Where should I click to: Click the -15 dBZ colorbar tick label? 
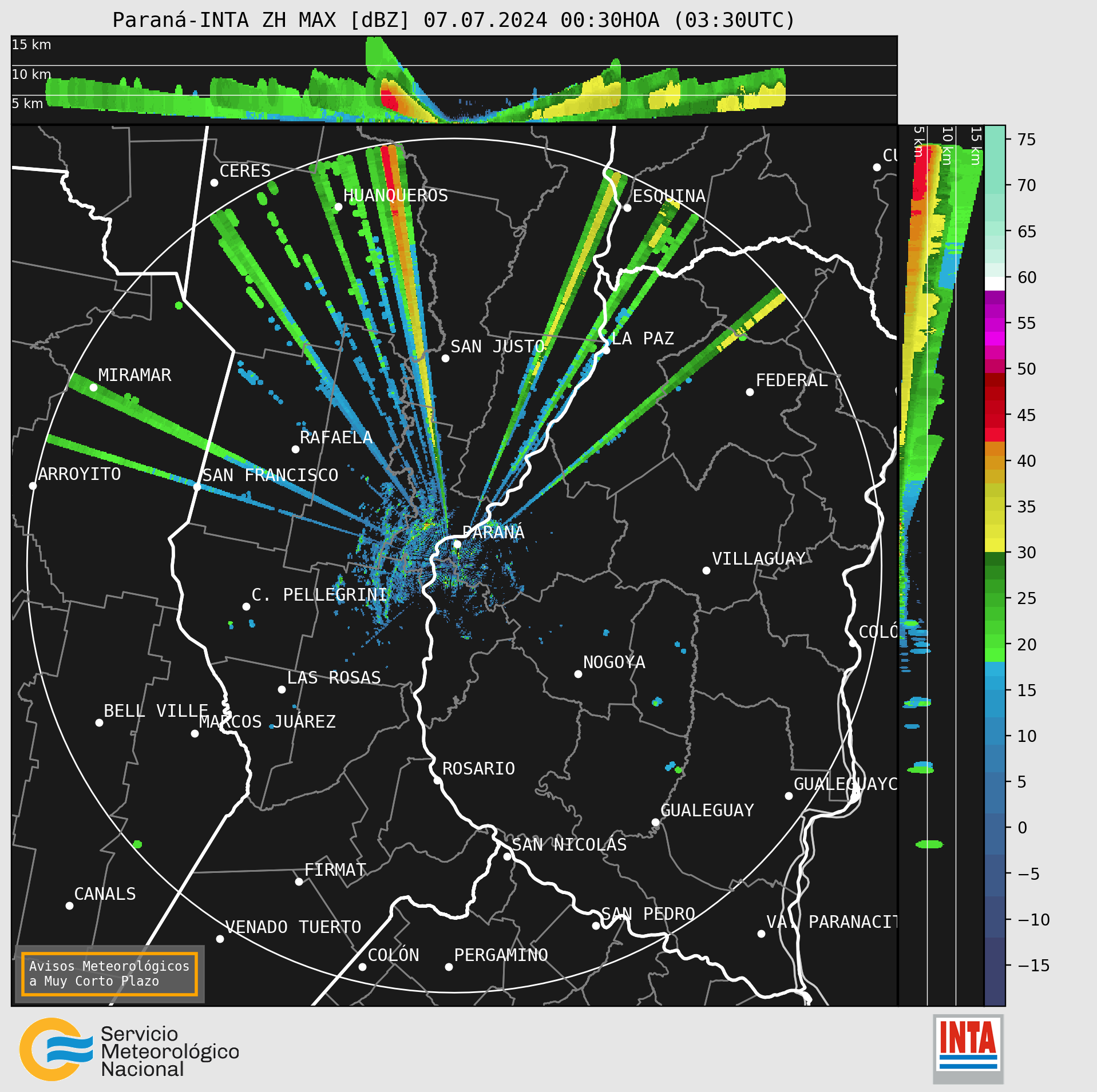pyautogui.click(x=1033, y=966)
